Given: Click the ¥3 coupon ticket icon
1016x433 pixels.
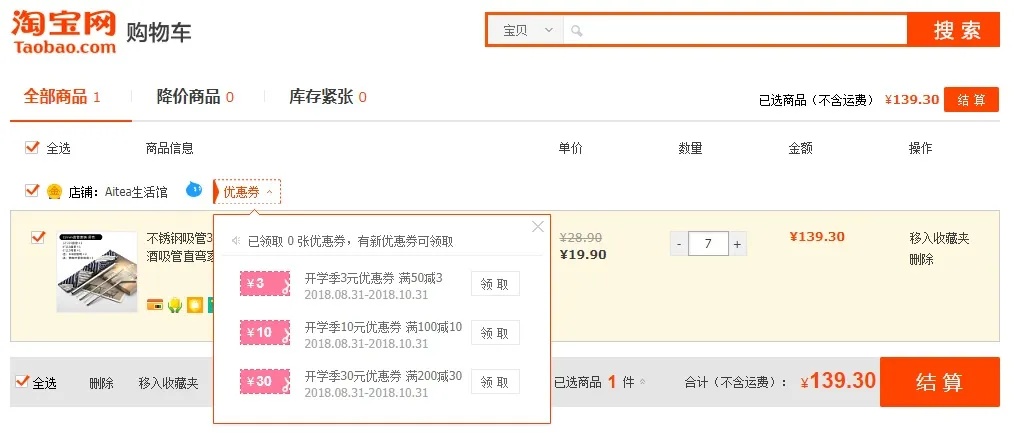Looking at the screenshot, I should click(265, 284).
